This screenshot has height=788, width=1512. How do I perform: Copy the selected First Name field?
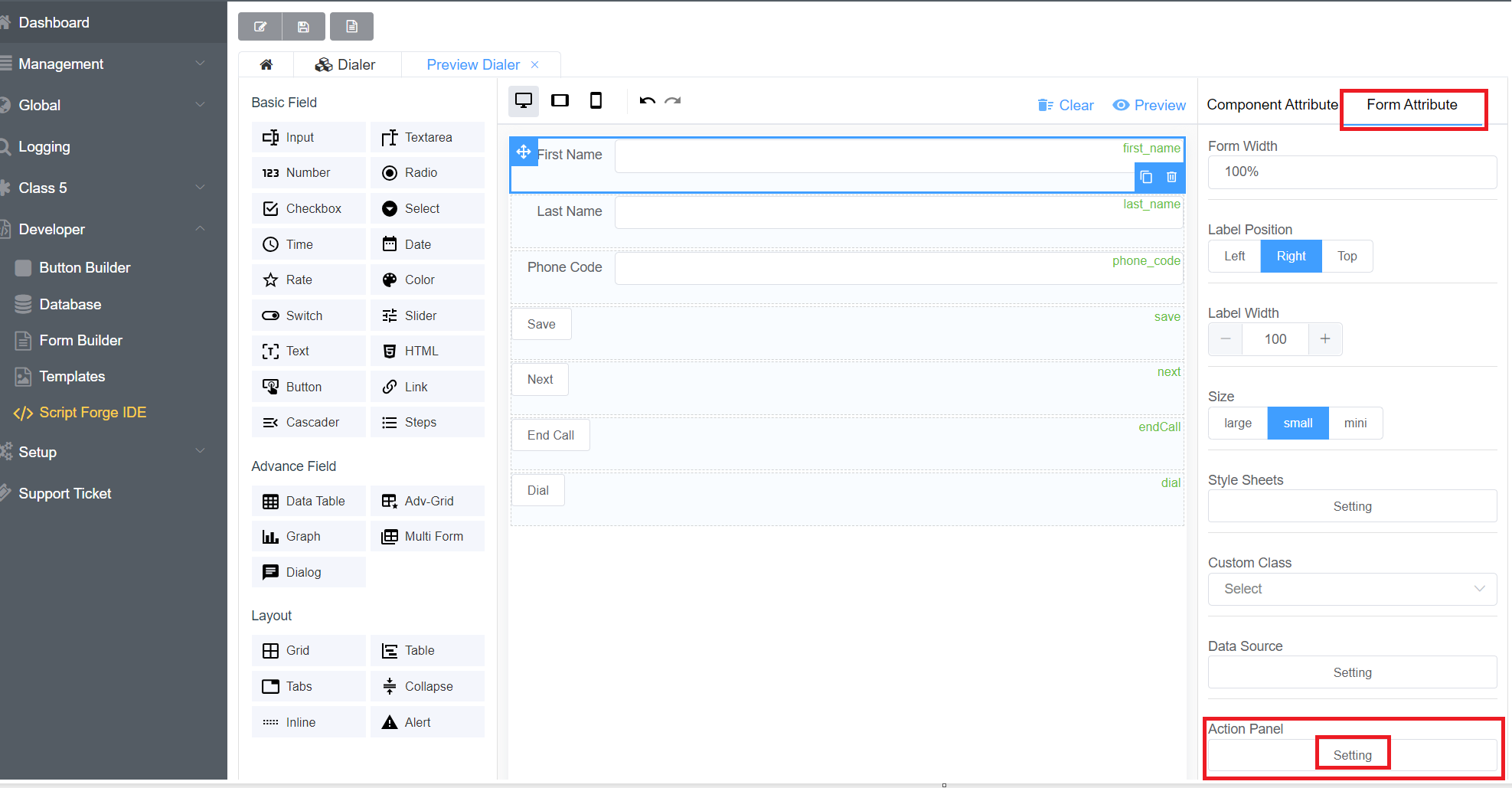[x=1146, y=177]
